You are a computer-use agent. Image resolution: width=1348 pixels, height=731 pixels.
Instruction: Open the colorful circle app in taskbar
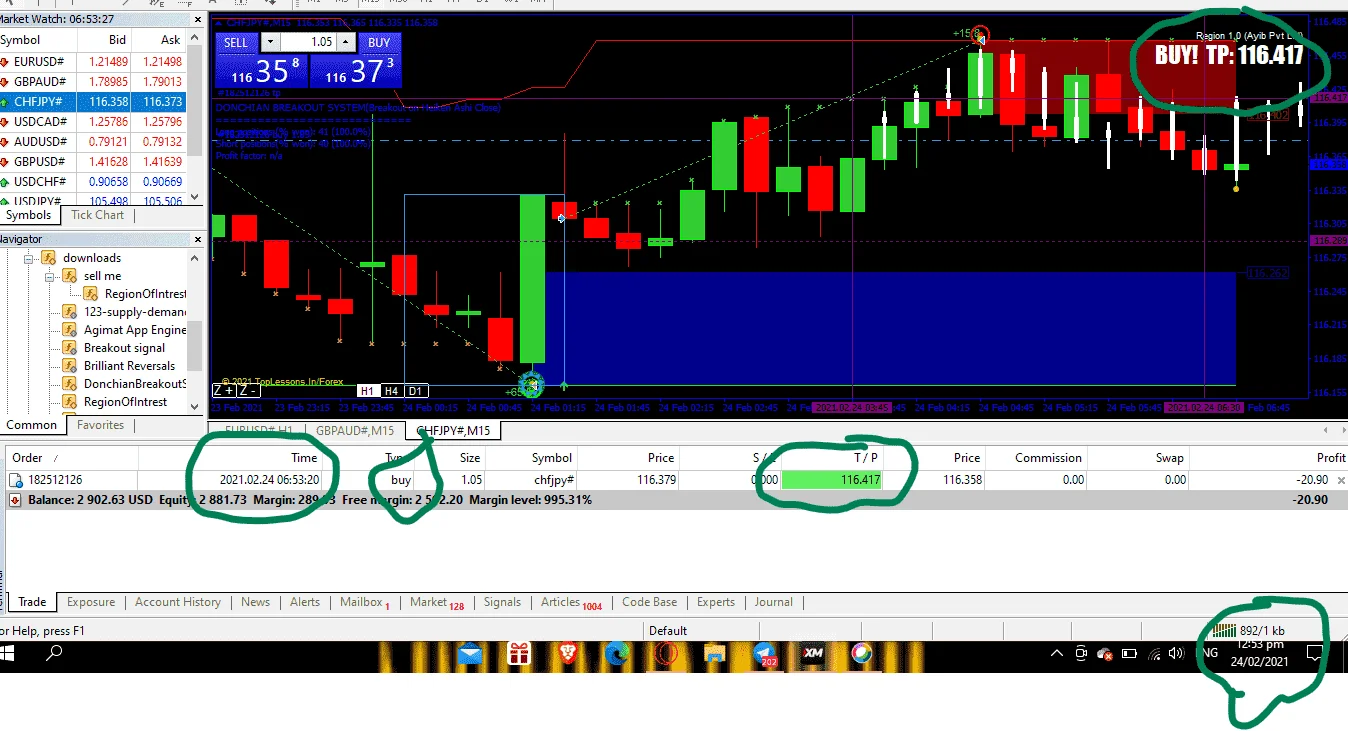tap(861, 654)
